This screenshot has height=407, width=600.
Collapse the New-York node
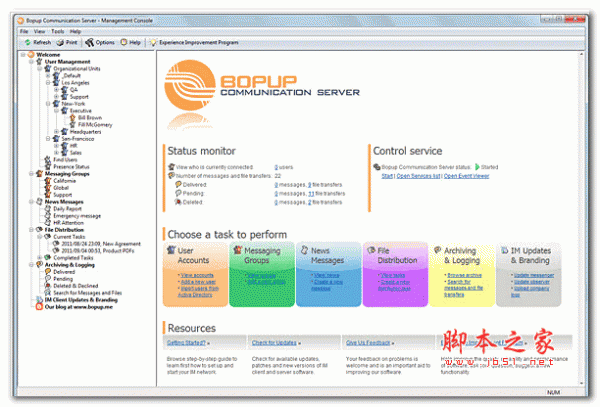point(48,104)
